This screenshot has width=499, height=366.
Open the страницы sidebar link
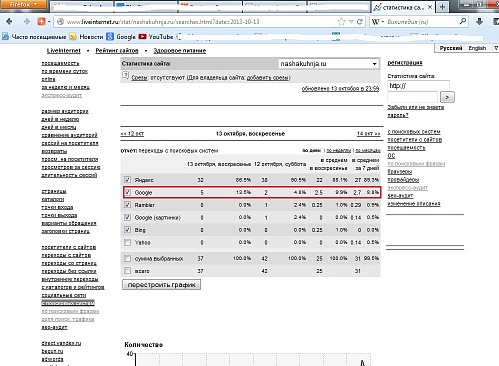tap(54, 192)
